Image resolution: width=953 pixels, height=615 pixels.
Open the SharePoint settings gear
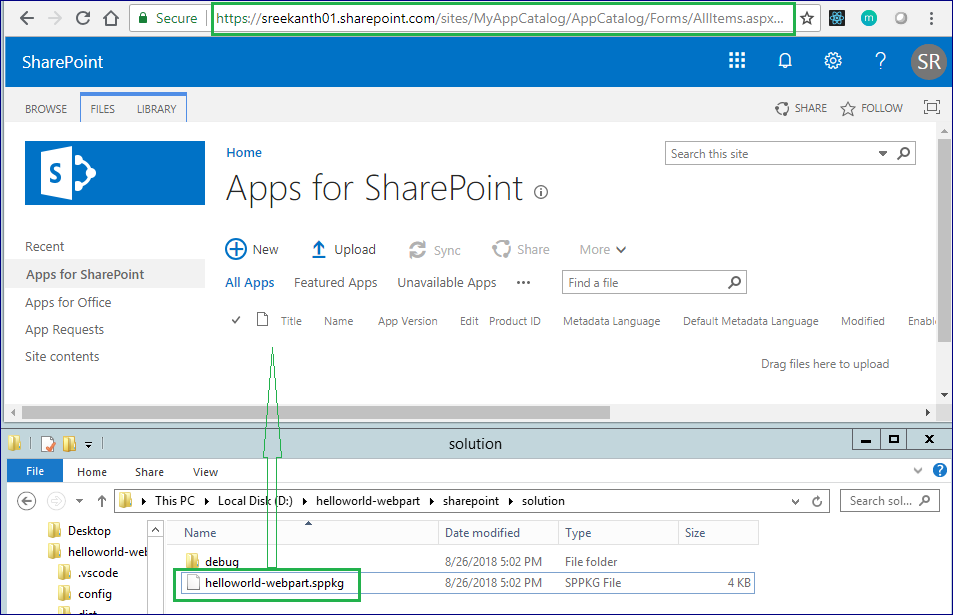point(833,61)
